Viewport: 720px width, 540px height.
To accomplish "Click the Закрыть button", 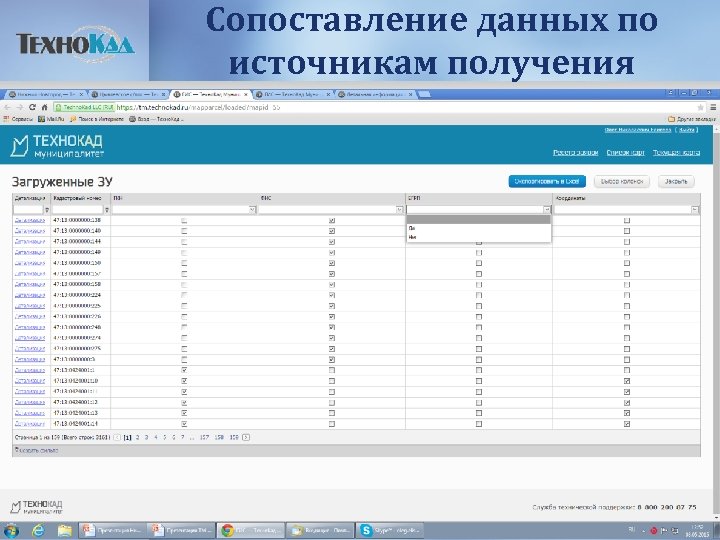I will (676, 181).
